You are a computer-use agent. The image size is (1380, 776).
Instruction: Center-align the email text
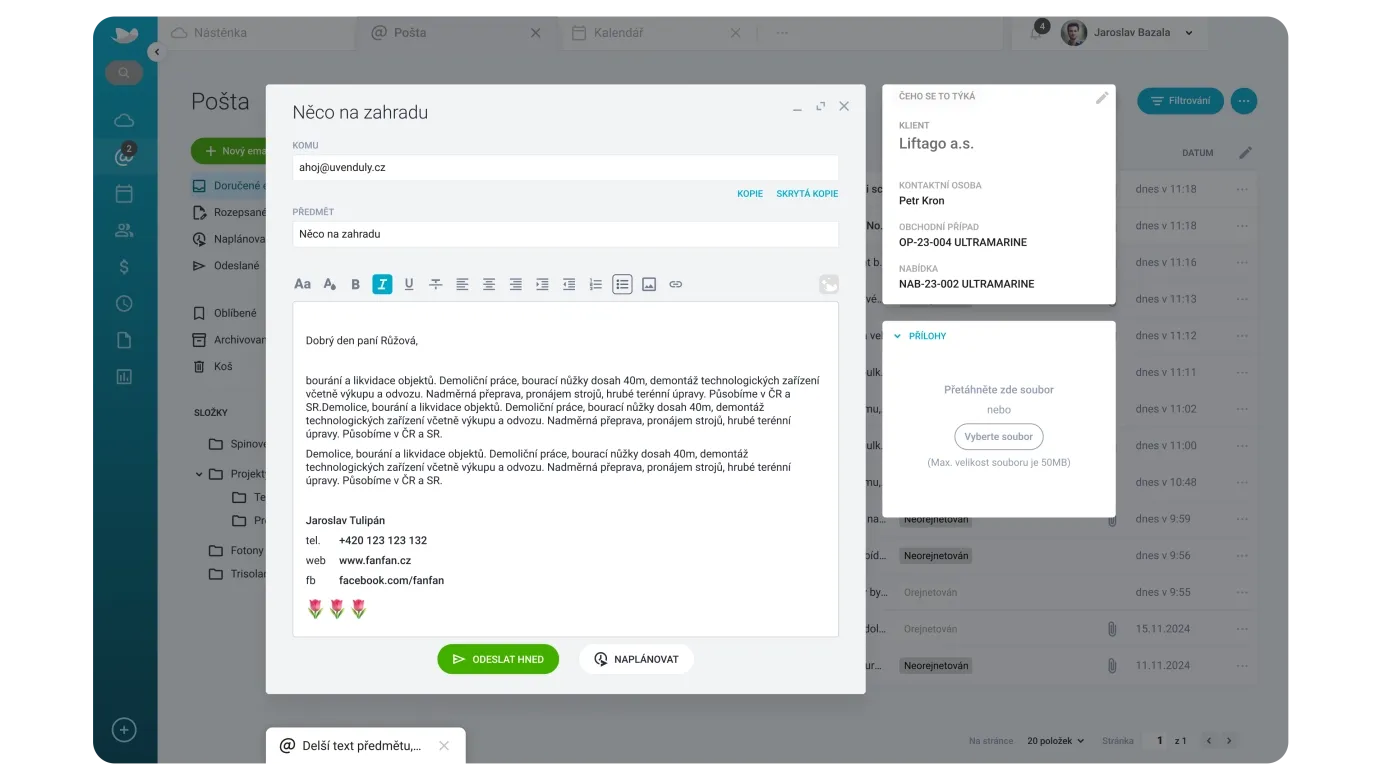pyautogui.click(x=489, y=284)
